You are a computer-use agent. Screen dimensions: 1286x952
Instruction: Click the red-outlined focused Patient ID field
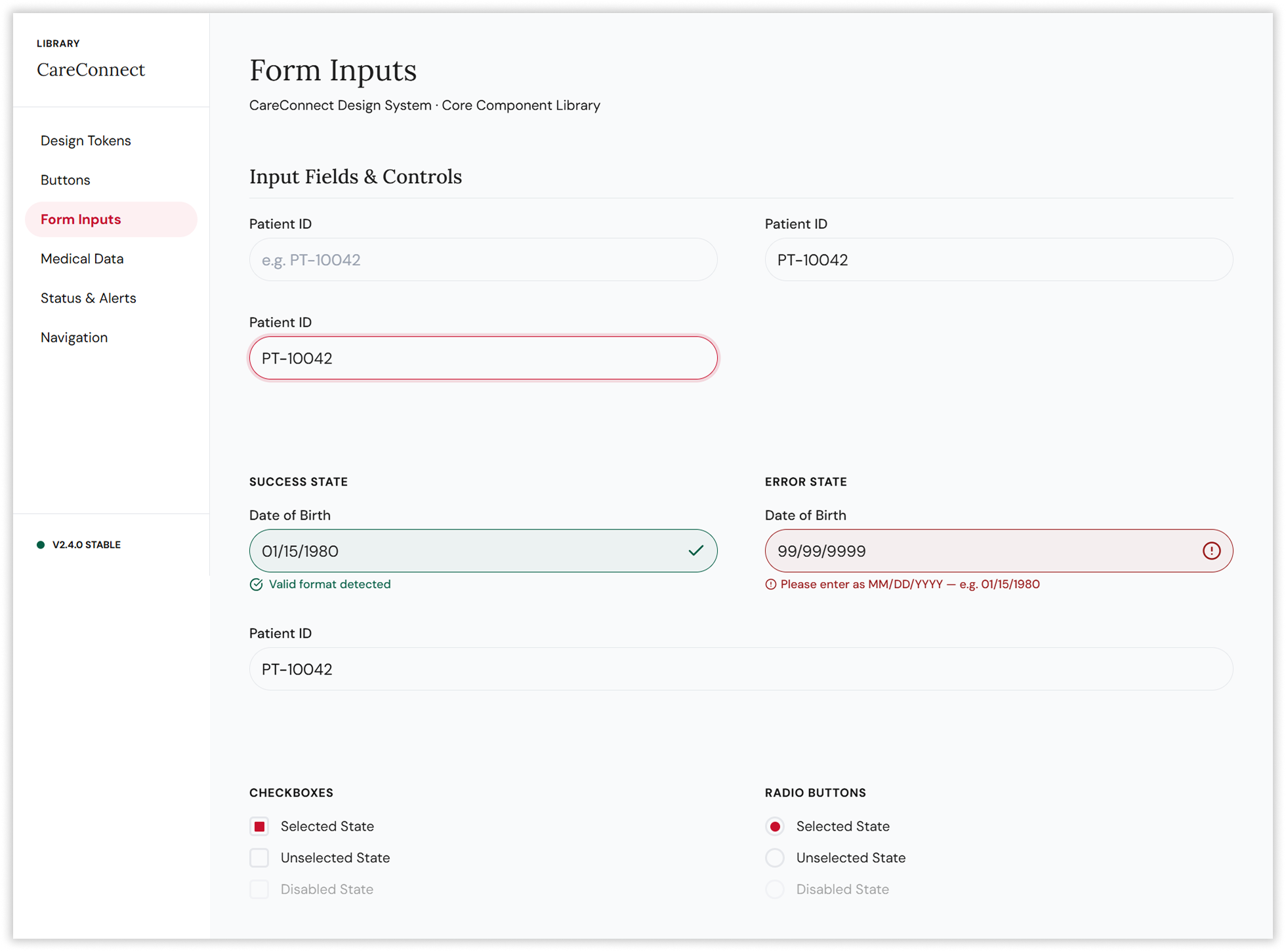483,358
